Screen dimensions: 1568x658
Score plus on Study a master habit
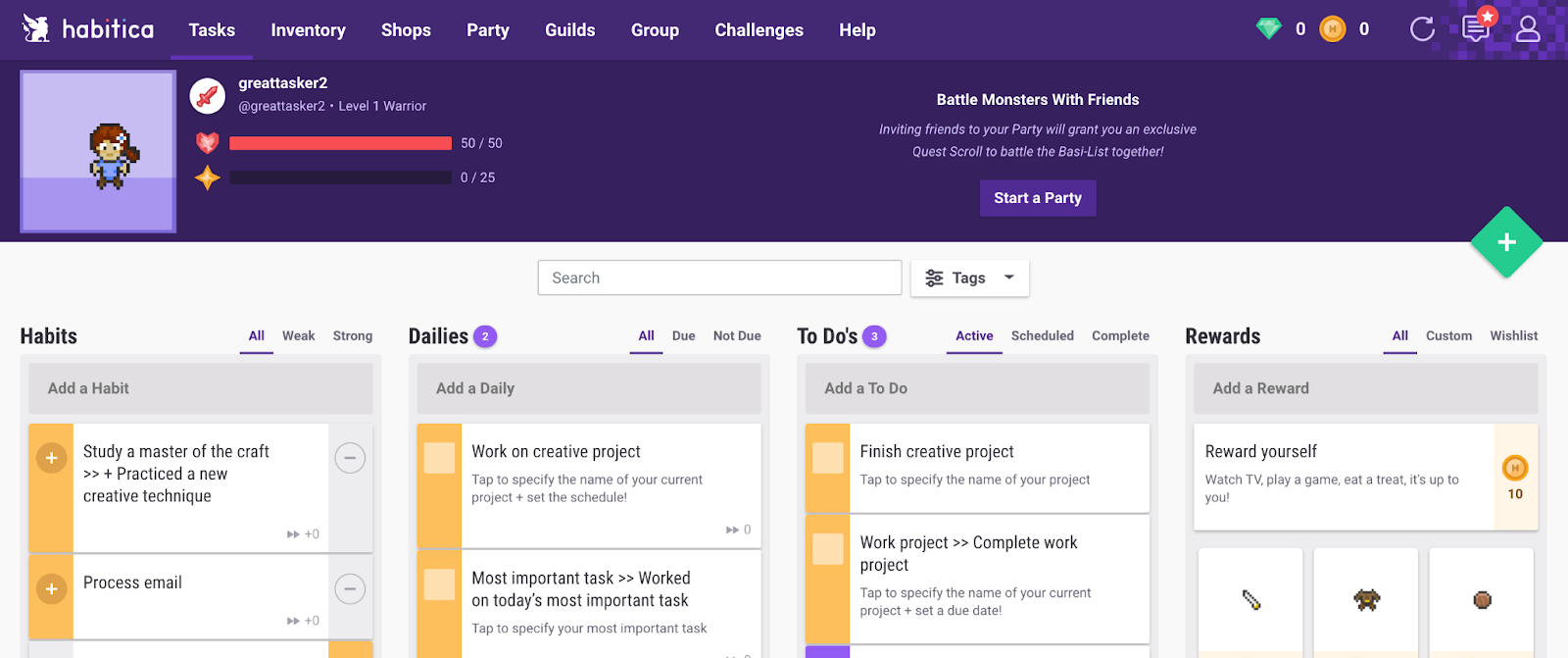[51, 458]
